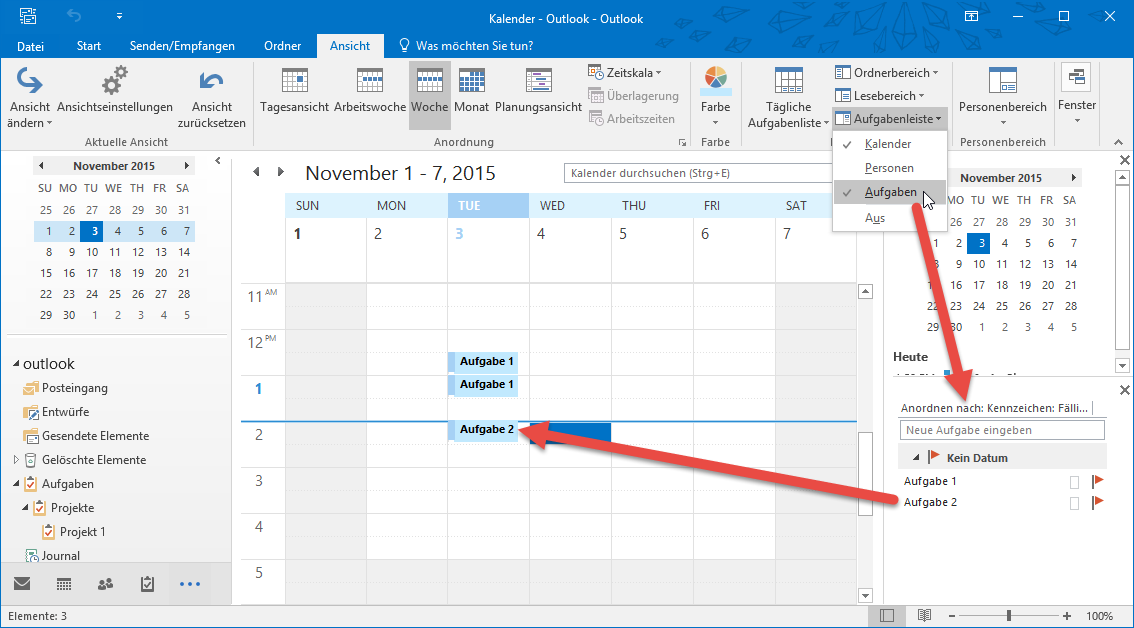This screenshot has width=1134, height=628.
Task: Open the Fenster menu
Action: 1076,94
